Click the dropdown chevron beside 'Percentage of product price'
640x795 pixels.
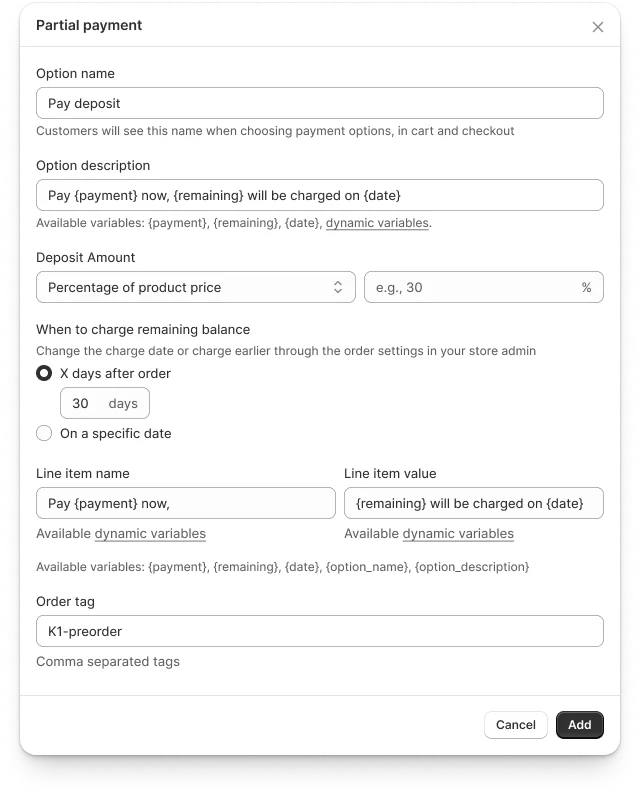(338, 287)
